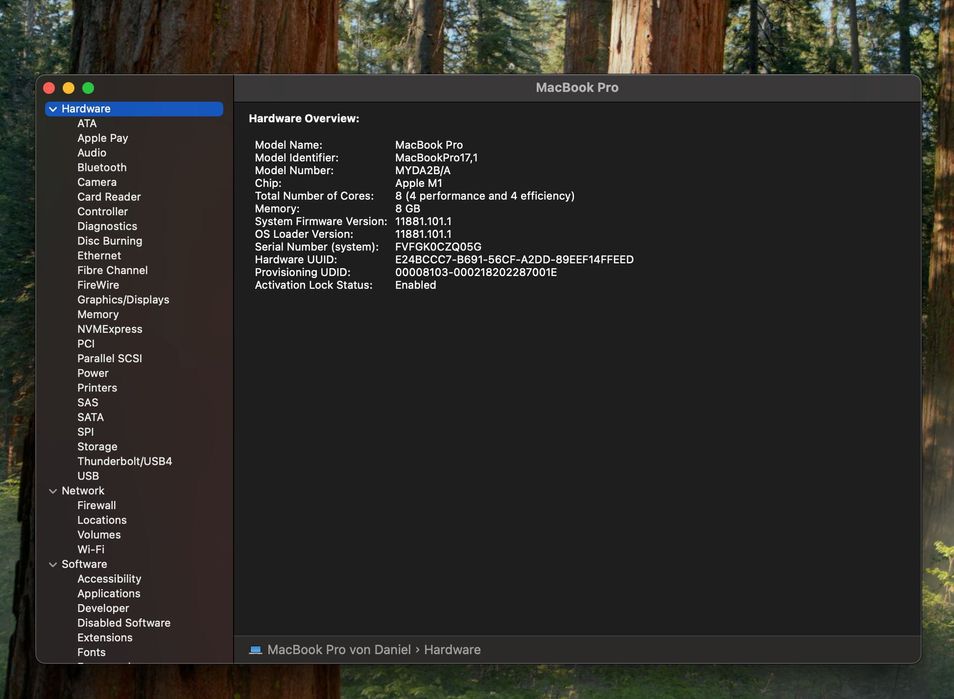Viewport: 954px width, 699px height.
Task: Click the 8 GB memory value
Action: [x=408, y=209]
